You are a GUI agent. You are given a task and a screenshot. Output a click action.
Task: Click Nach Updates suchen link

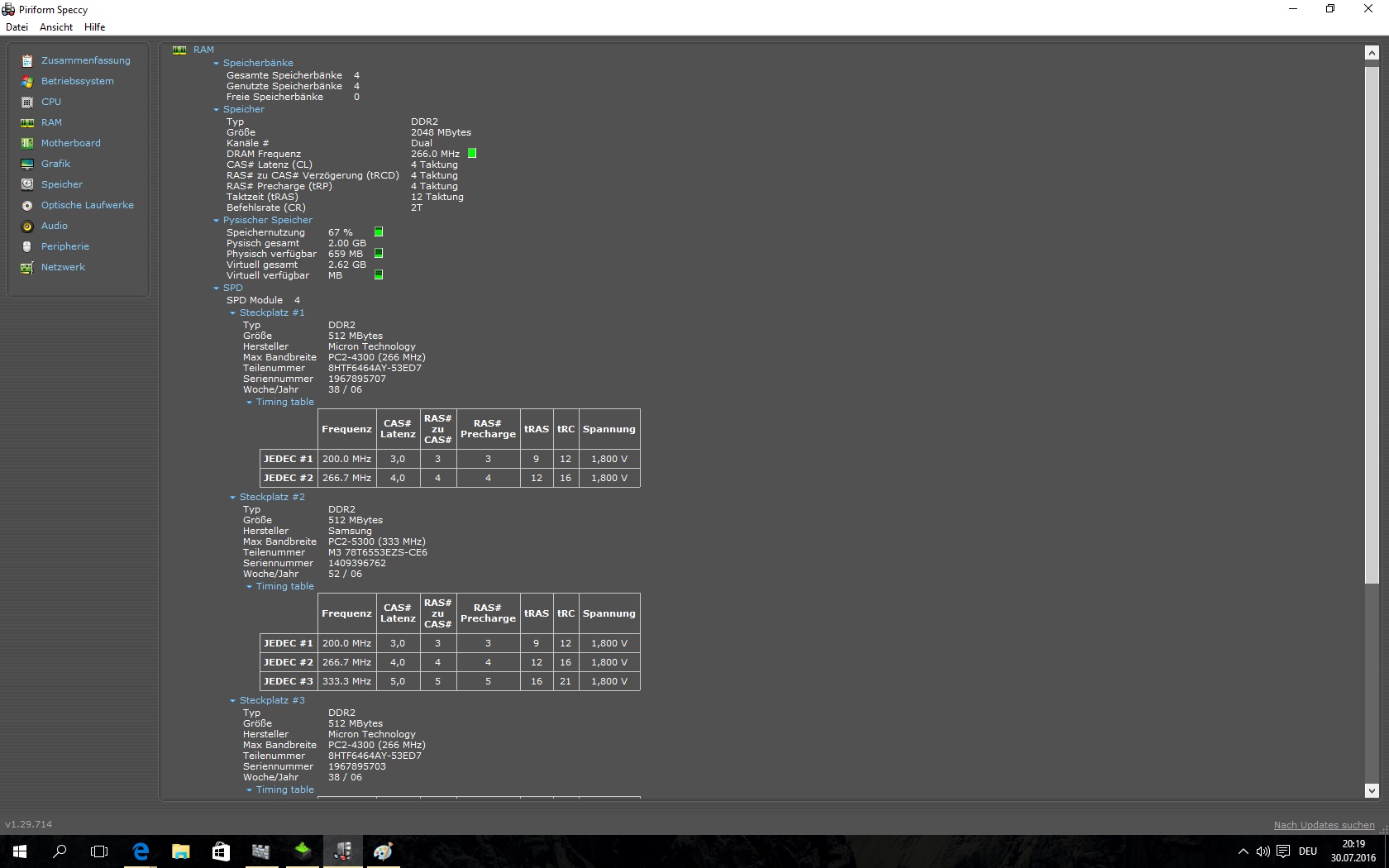coord(1324,825)
